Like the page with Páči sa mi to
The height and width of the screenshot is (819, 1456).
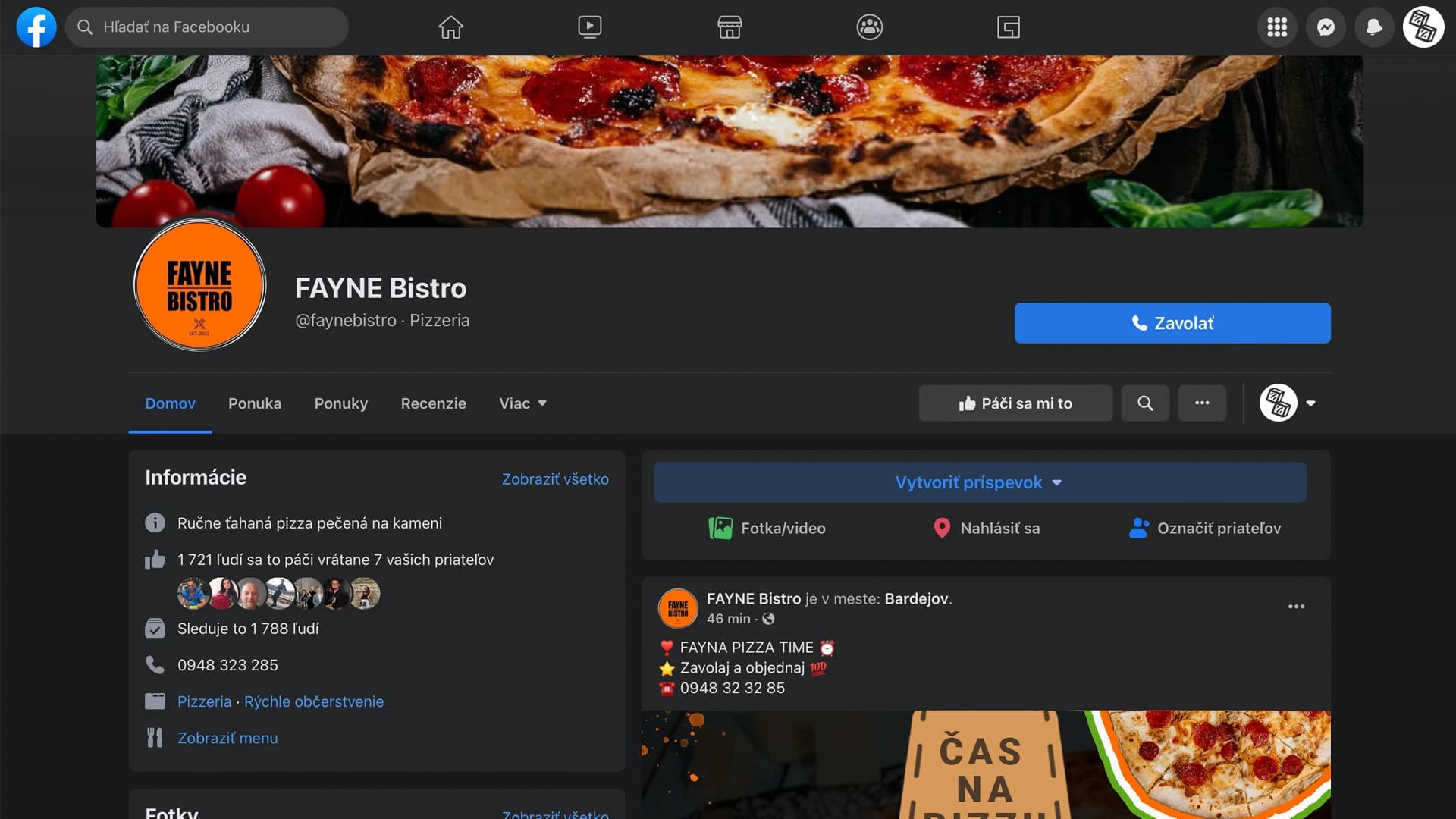[1015, 403]
